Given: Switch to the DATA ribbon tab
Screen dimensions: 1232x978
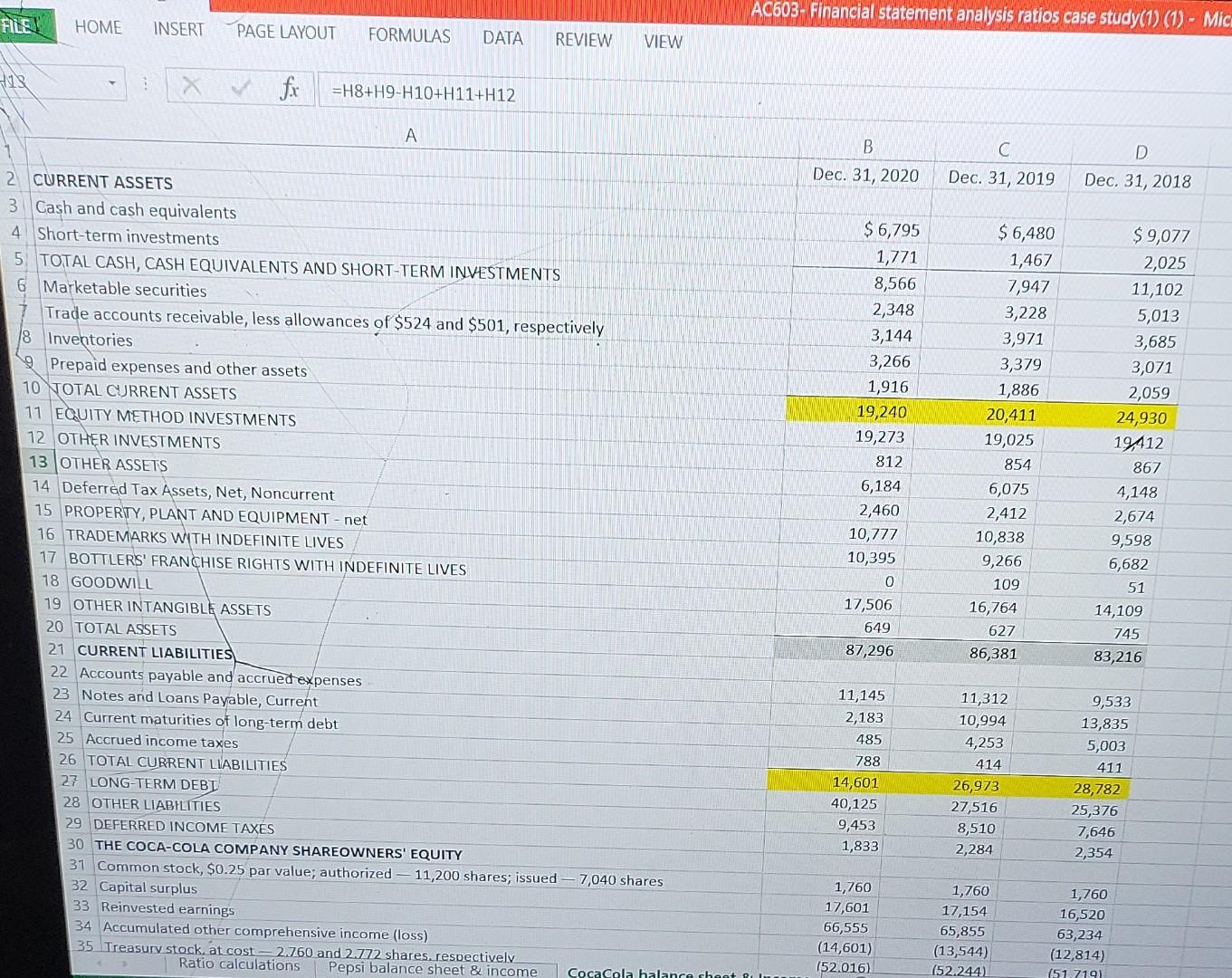Looking at the screenshot, I should point(502,39).
